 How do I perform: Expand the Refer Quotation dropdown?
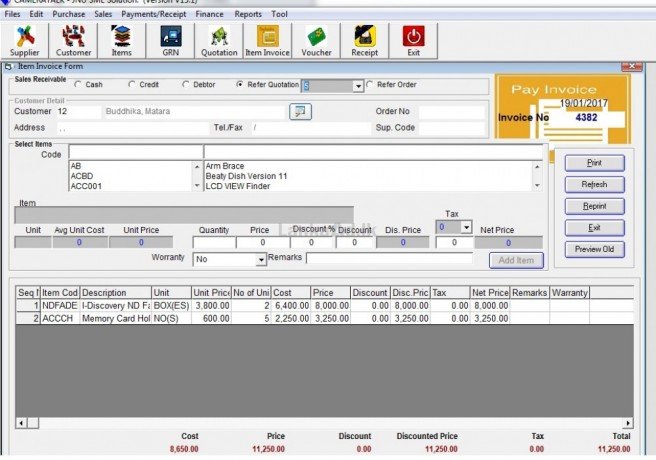(357, 86)
